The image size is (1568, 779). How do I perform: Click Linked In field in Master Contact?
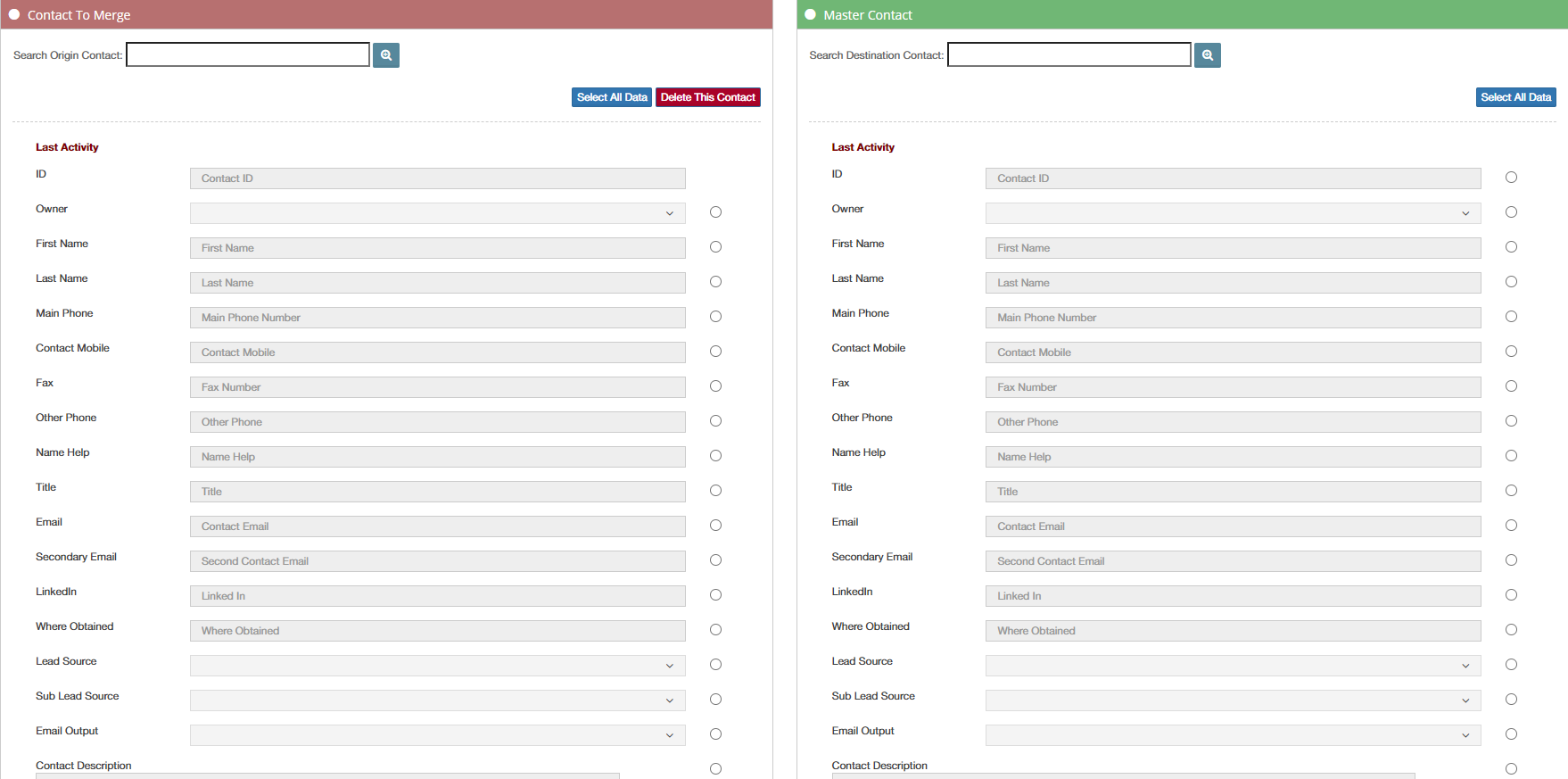(1234, 596)
